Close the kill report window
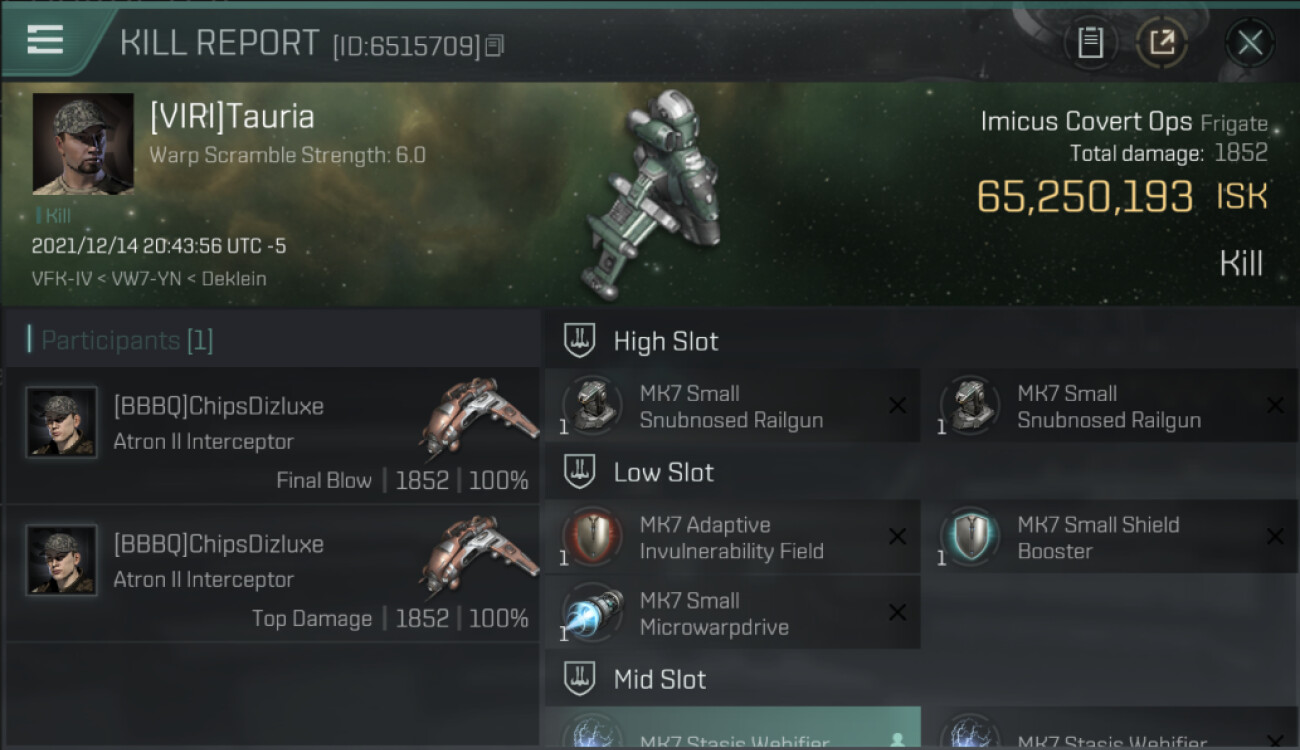Image resolution: width=1300 pixels, height=750 pixels. pos(1250,43)
